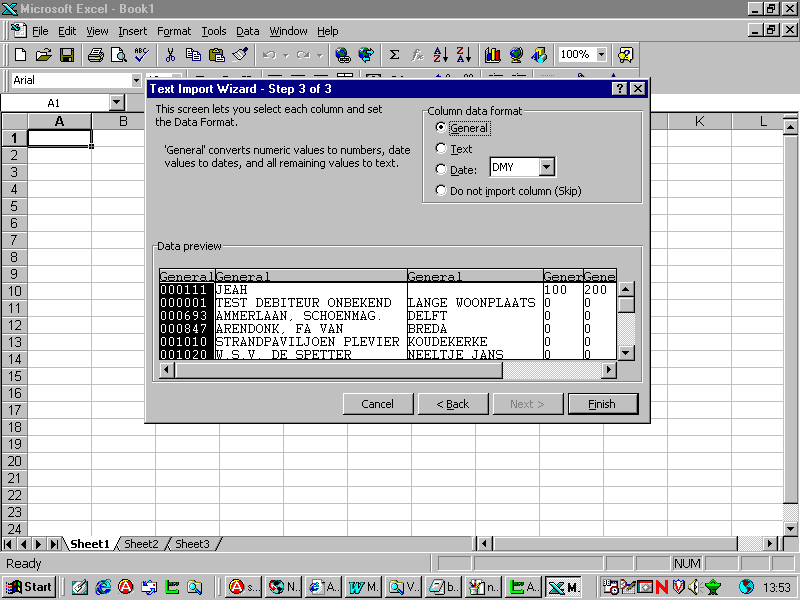Switch to the Sheet2 tab
The width and height of the screenshot is (800, 600).
click(x=141, y=544)
